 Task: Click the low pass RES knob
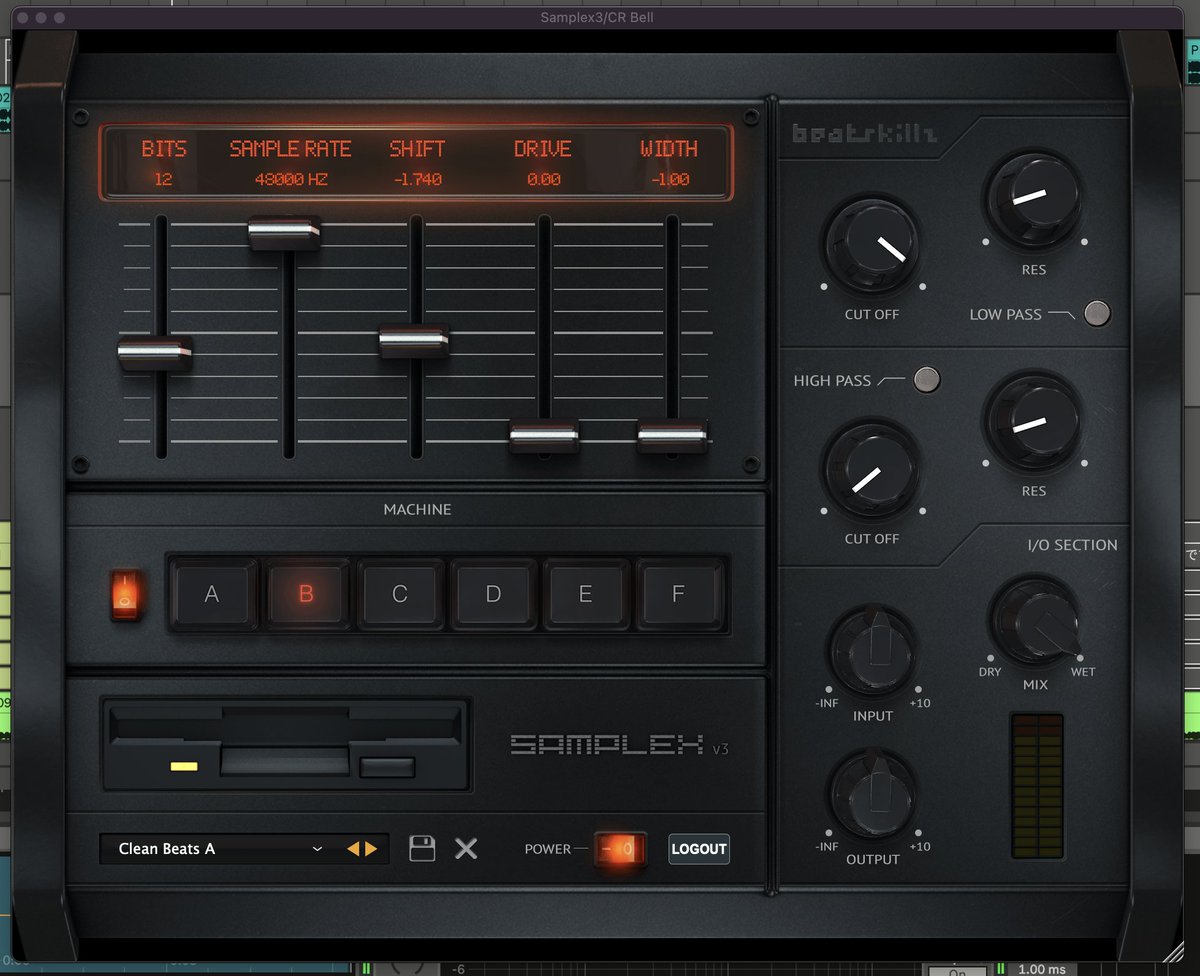[x=1034, y=198]
